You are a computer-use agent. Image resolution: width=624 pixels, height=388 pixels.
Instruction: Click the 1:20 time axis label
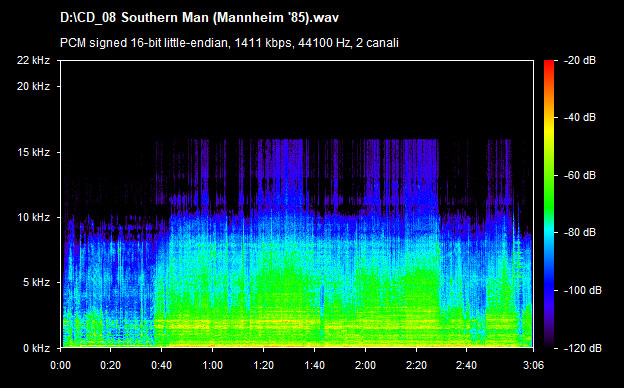click(263, 365)
